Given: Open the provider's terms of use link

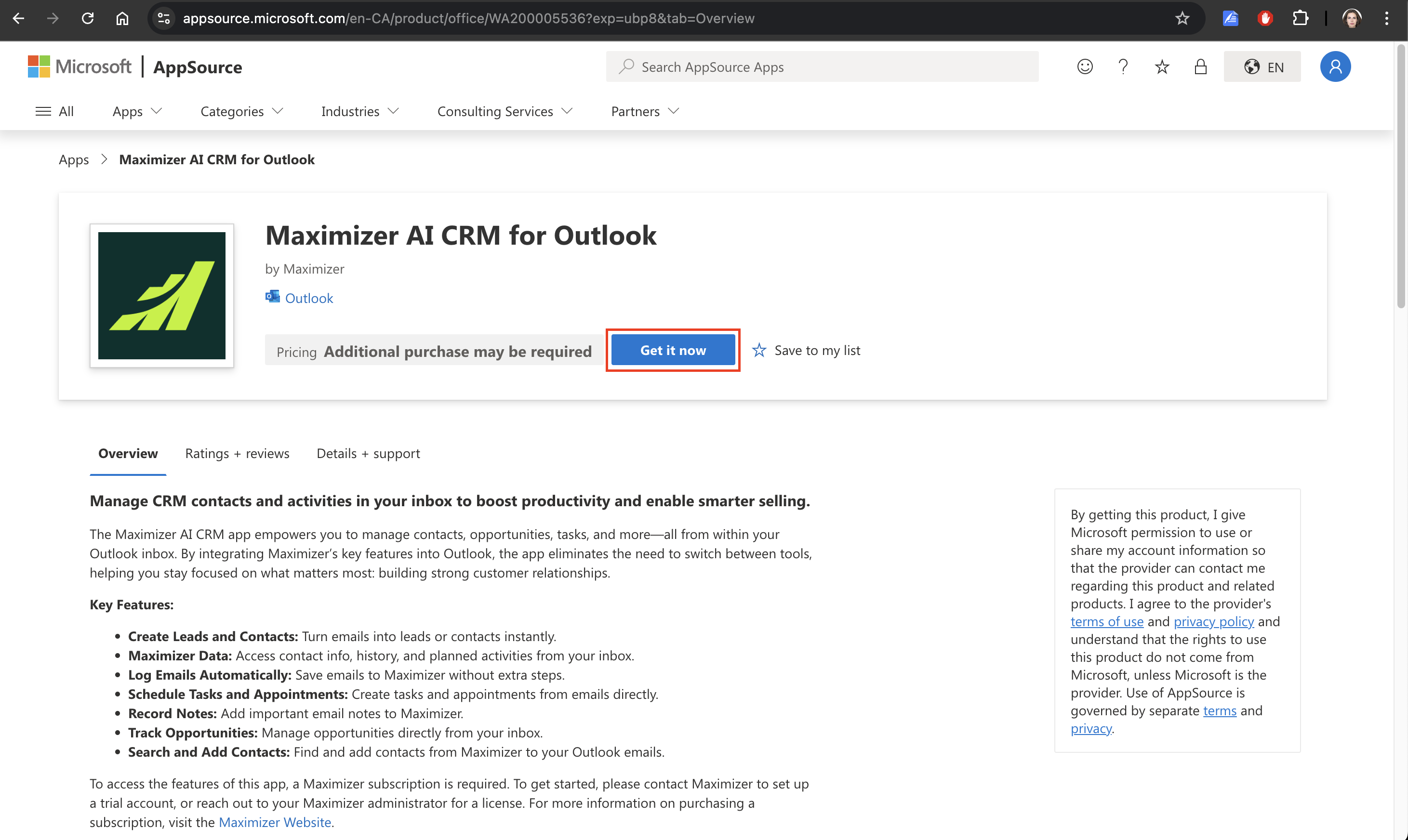Looking at the screenshot, I should pos(1107,621).
